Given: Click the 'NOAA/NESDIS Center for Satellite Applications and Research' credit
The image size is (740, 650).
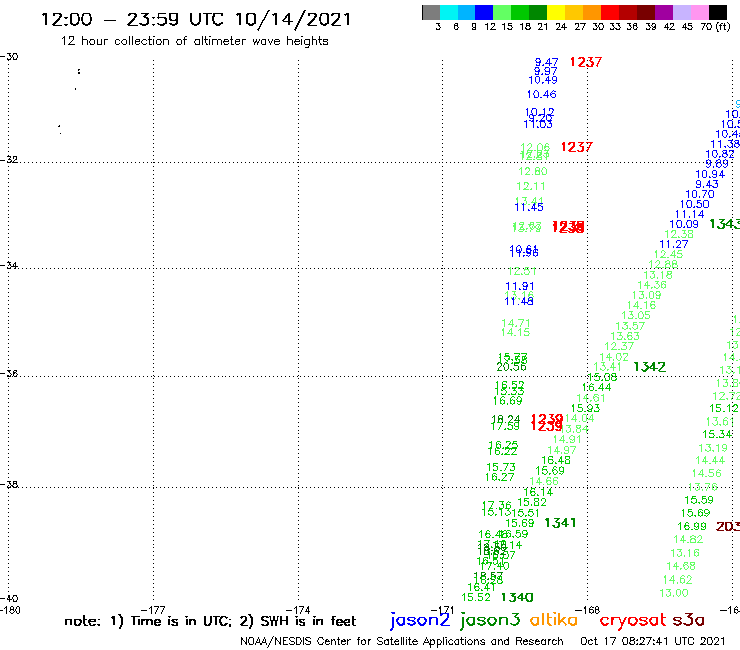Looking at the screenshot, I should [402, 642].
